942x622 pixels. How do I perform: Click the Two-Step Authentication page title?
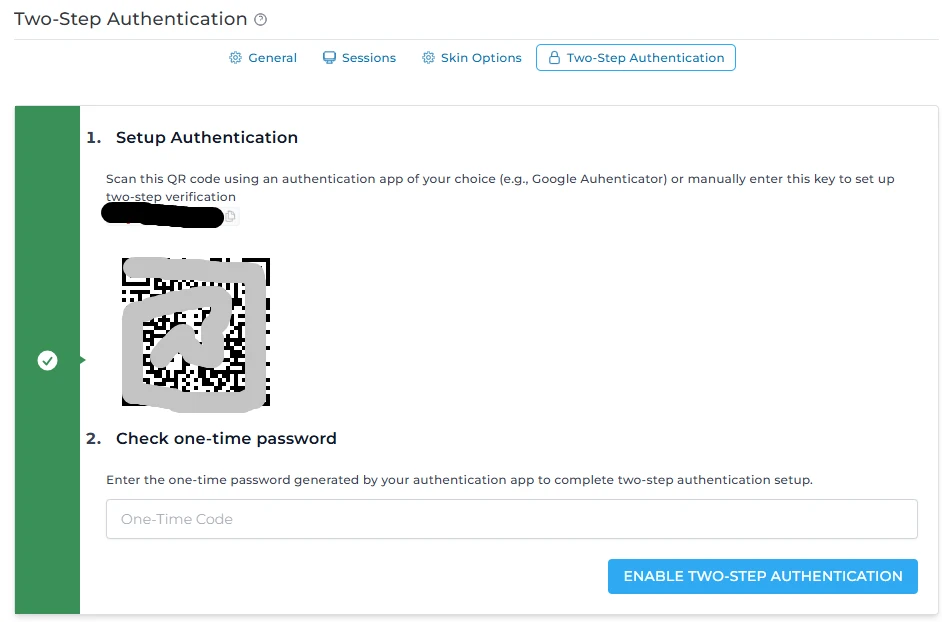[x=130, y=19]
